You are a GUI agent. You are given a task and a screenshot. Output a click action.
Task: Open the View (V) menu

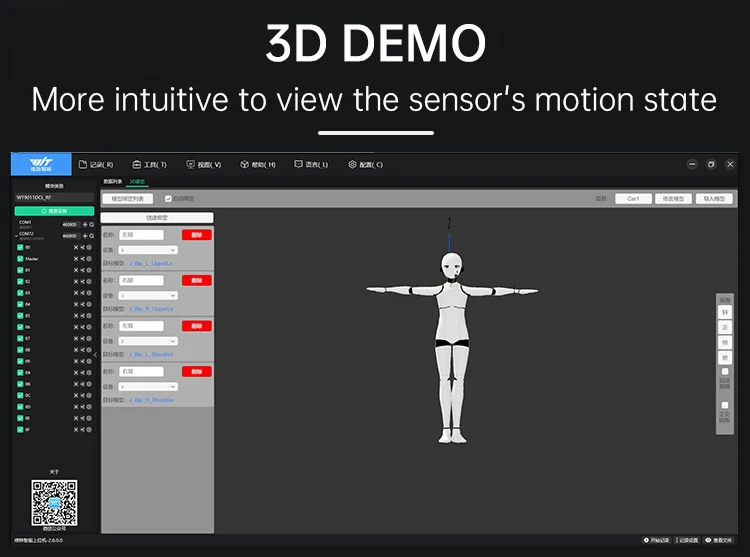click(x=204, y=164)
